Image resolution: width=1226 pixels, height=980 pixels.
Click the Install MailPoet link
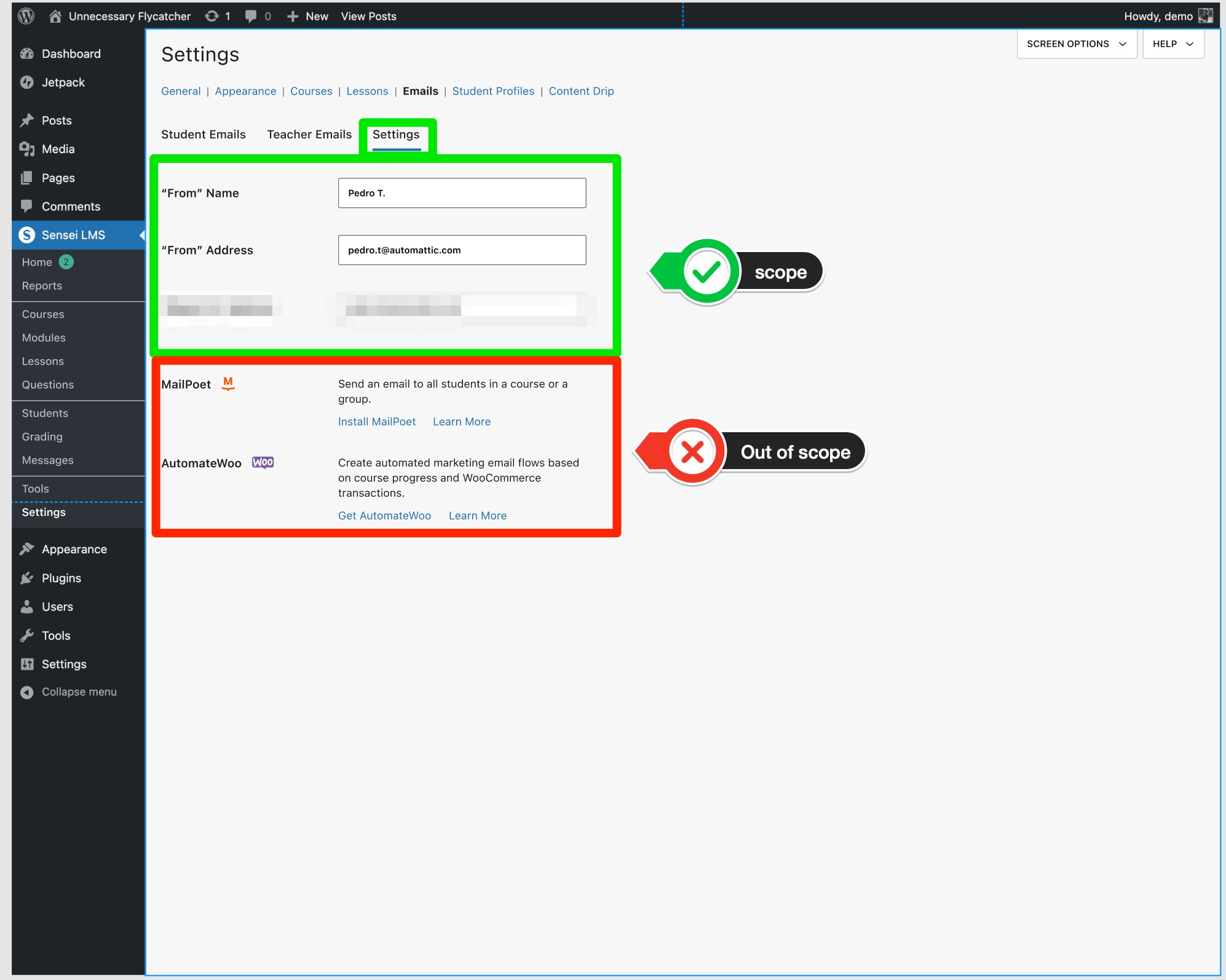[x=376, y=421]
